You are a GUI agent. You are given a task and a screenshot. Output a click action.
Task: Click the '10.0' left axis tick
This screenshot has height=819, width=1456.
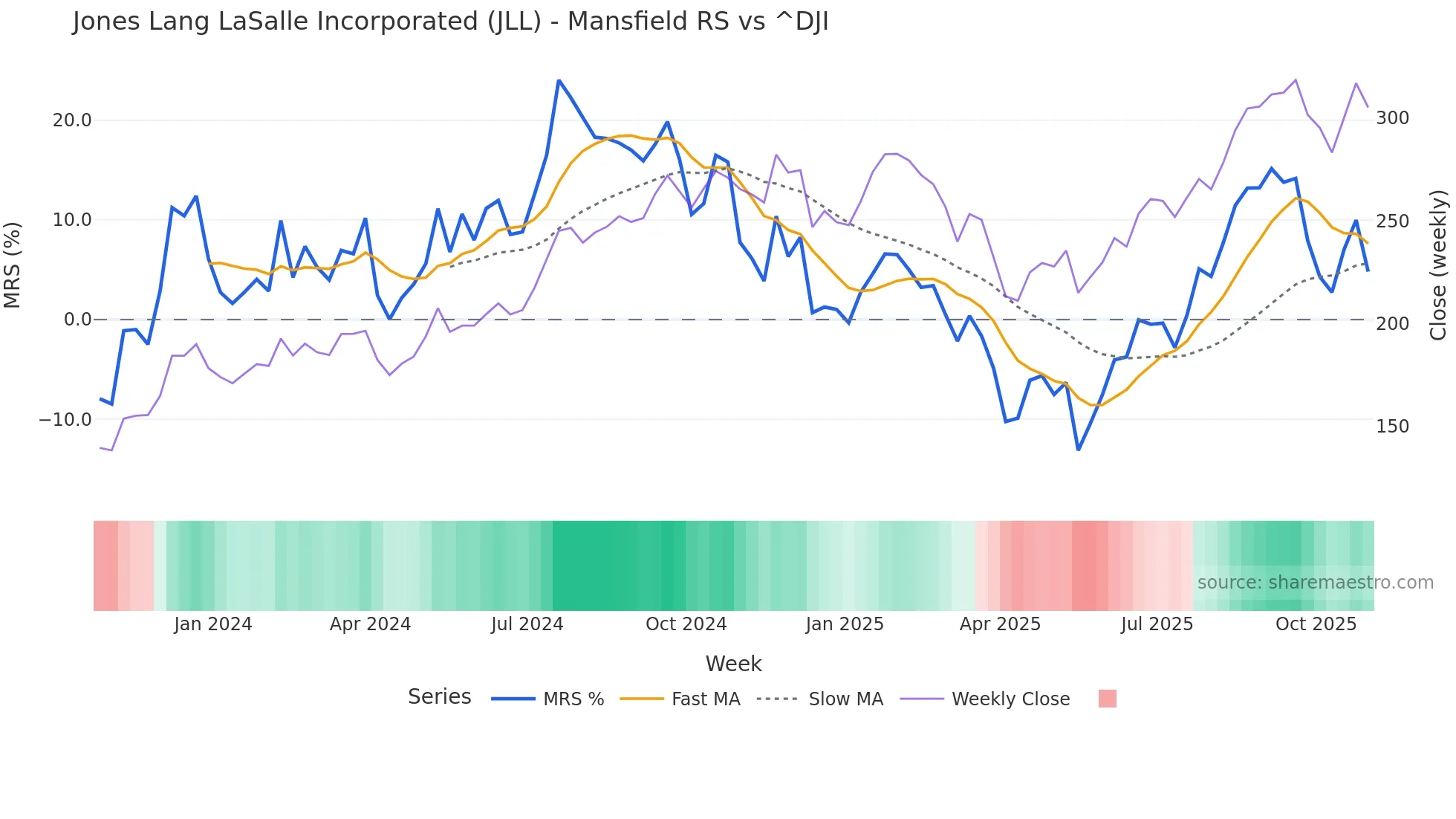pos(72,220)
